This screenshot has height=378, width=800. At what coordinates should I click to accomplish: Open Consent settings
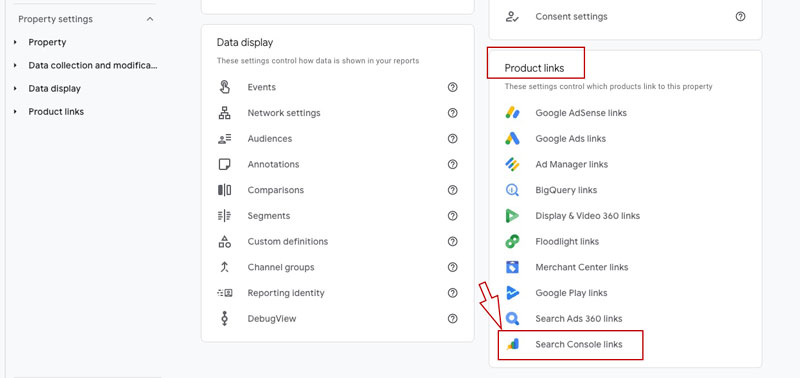tap(571, 16)
